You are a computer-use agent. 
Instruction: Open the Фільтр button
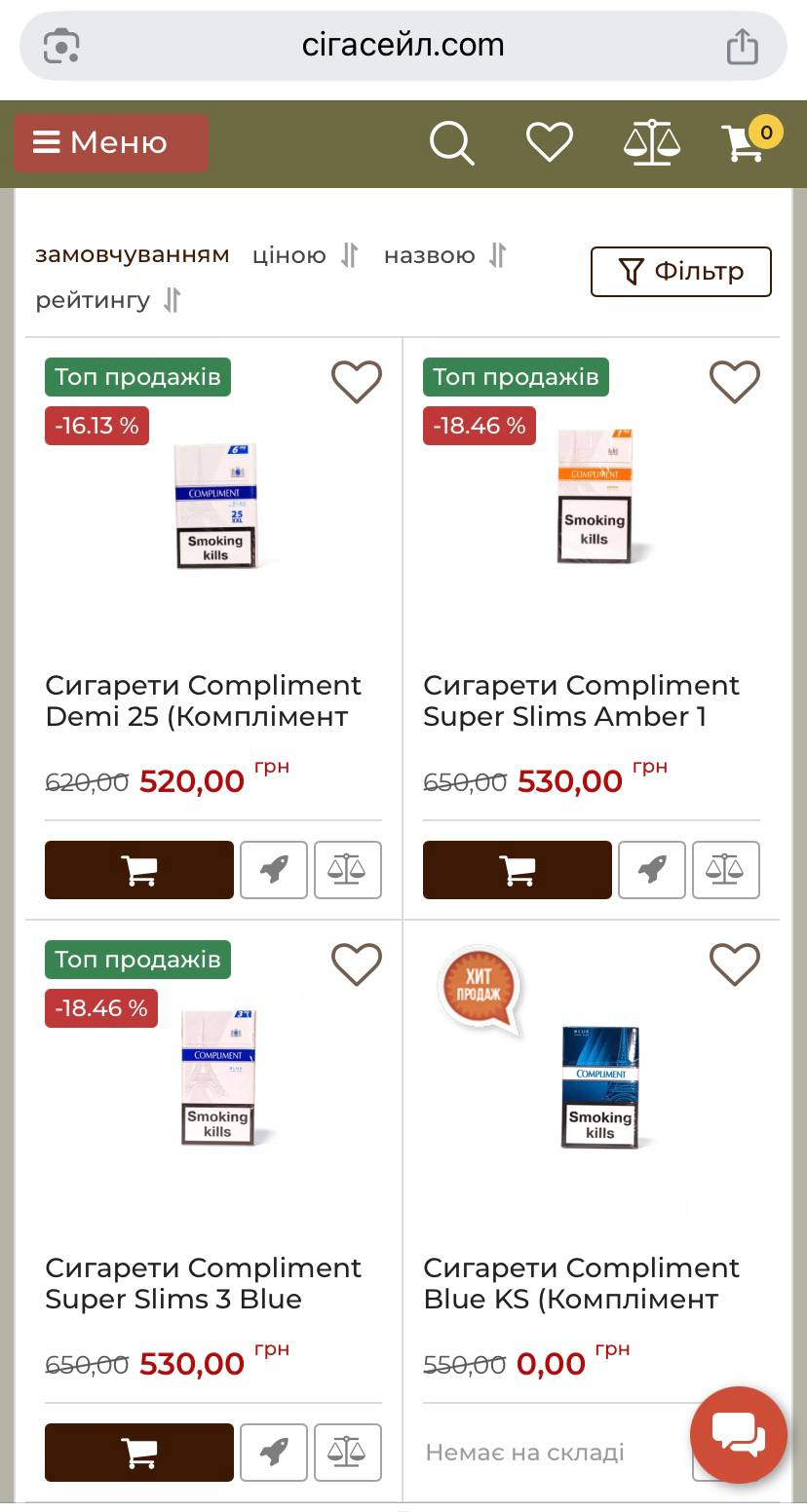681,271
